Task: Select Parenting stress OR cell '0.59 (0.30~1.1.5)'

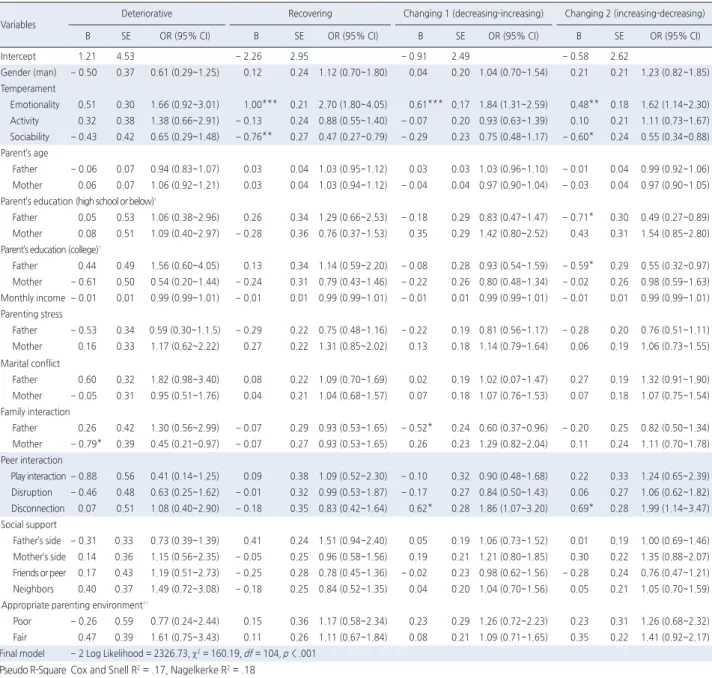Action: point(185,330)
